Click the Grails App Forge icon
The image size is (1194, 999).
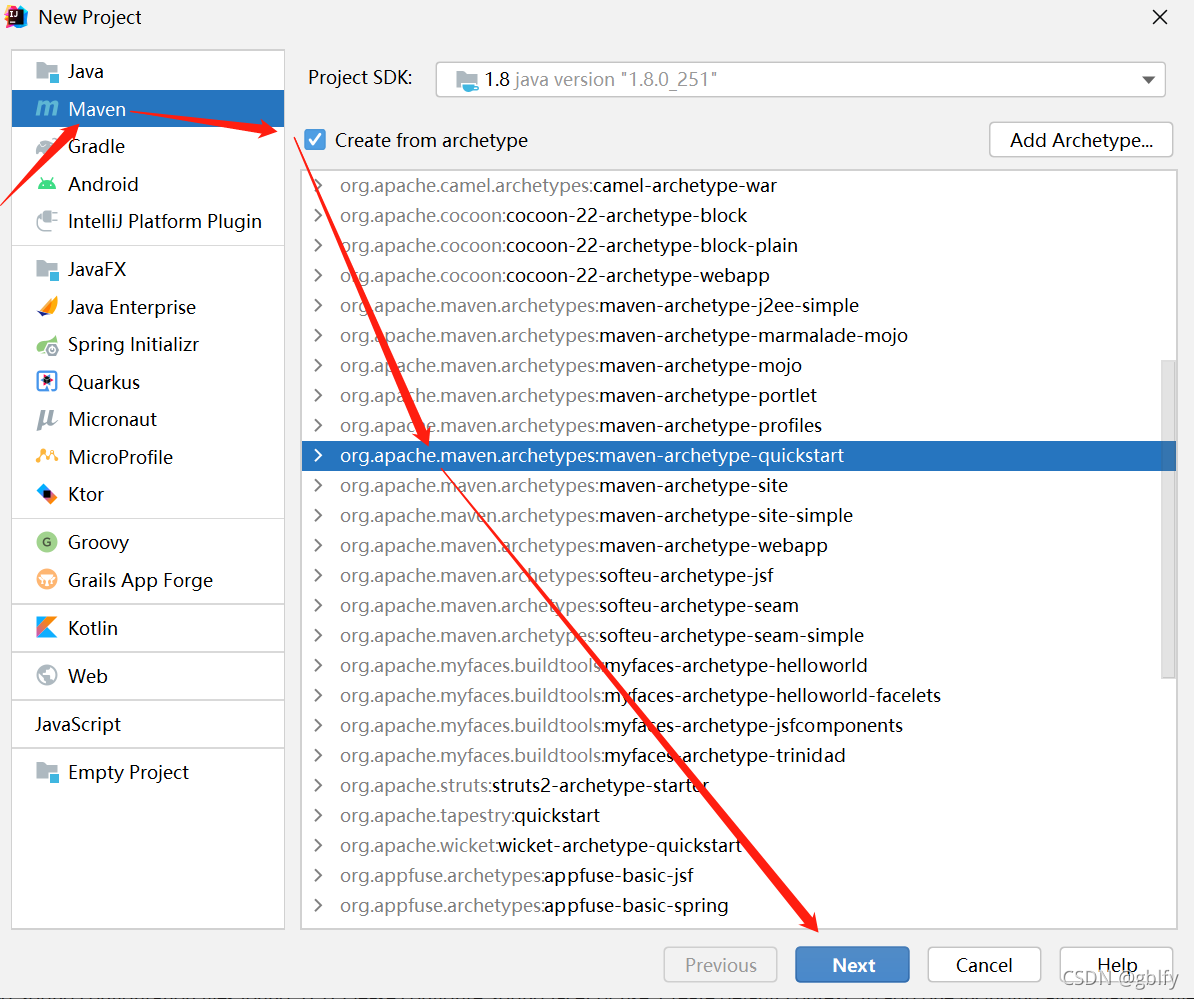click(47, 580)
